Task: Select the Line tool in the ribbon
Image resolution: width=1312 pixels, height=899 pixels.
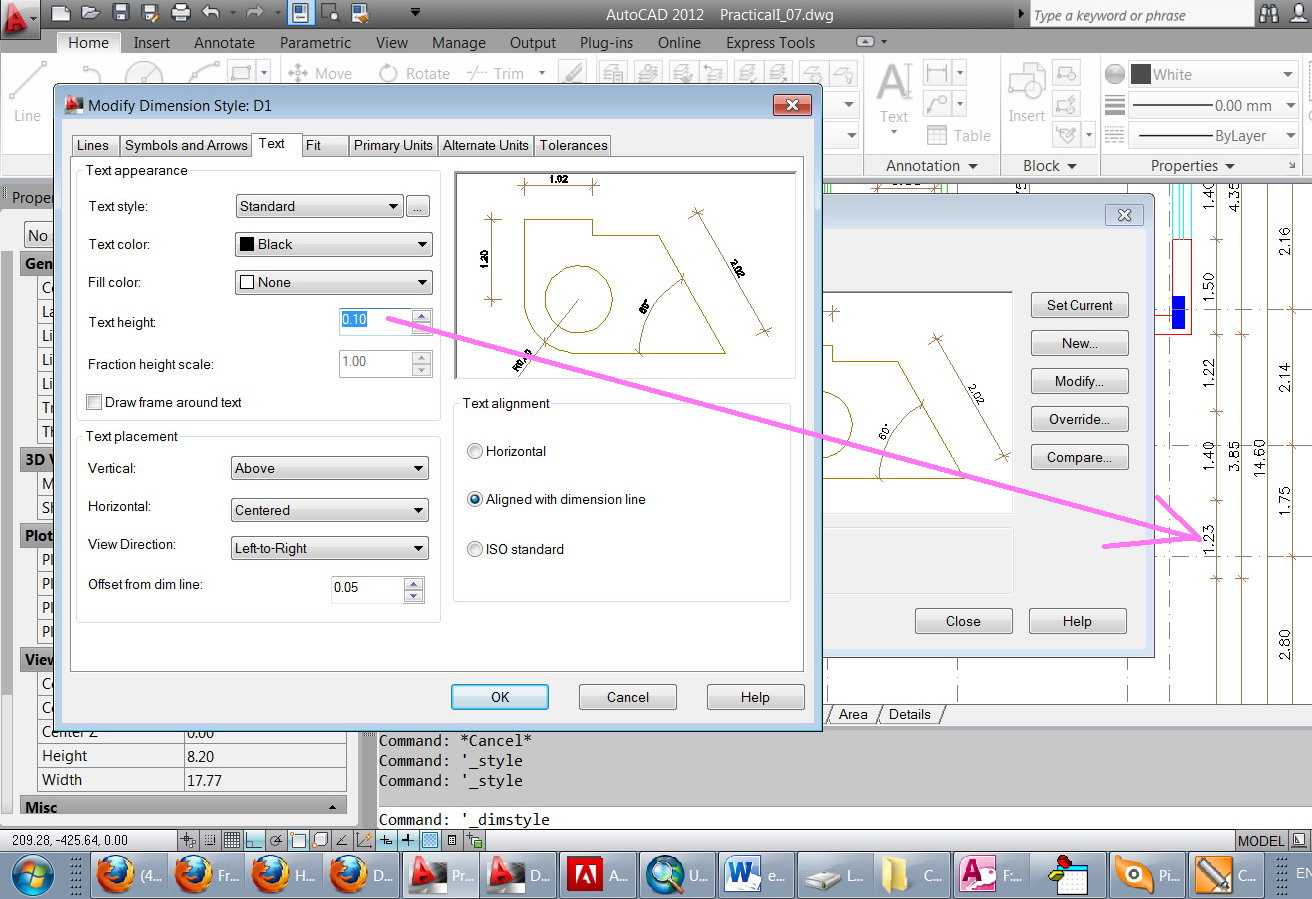Action: tap(28, 92)
